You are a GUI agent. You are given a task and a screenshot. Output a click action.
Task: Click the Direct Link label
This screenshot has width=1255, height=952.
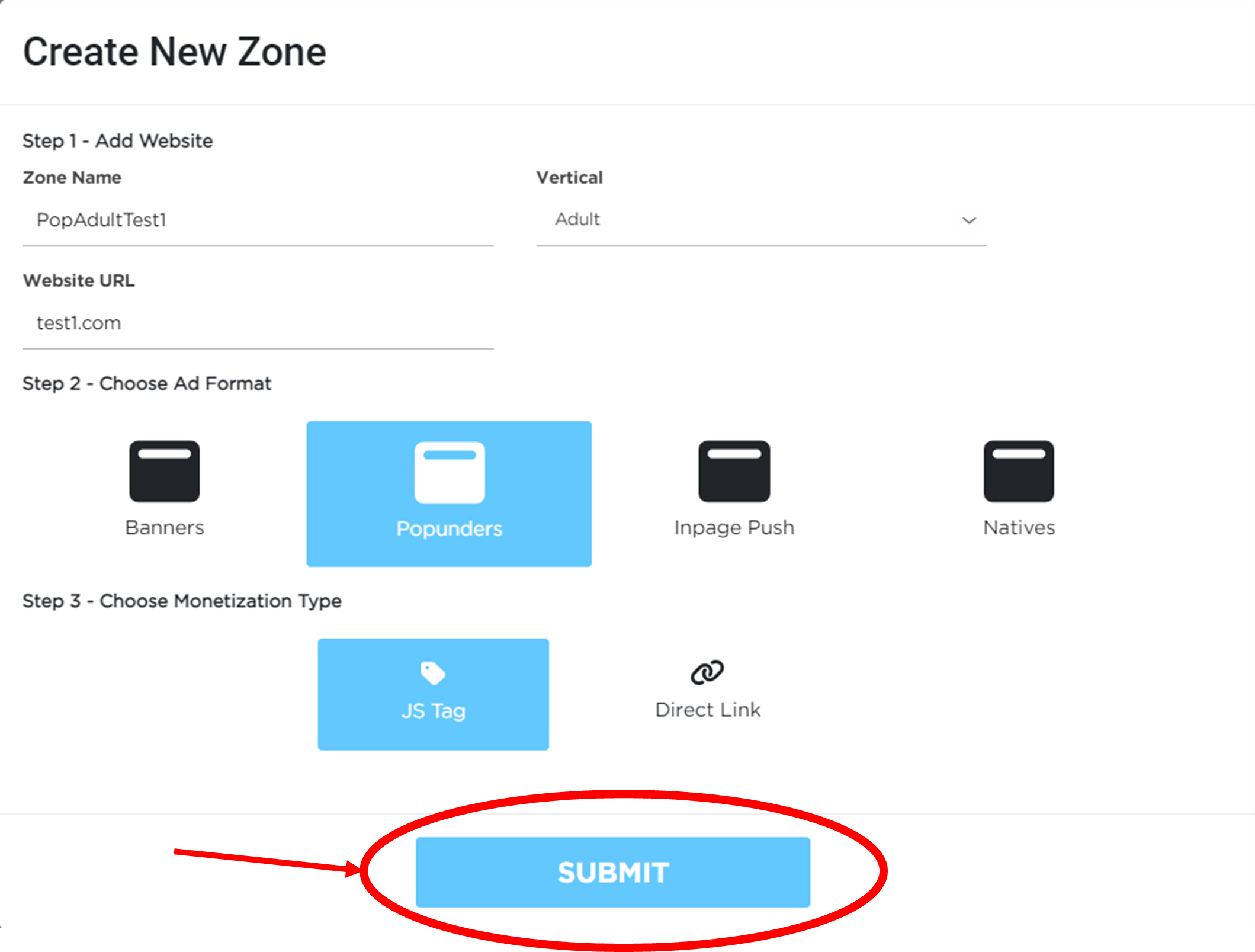point(708,710)
